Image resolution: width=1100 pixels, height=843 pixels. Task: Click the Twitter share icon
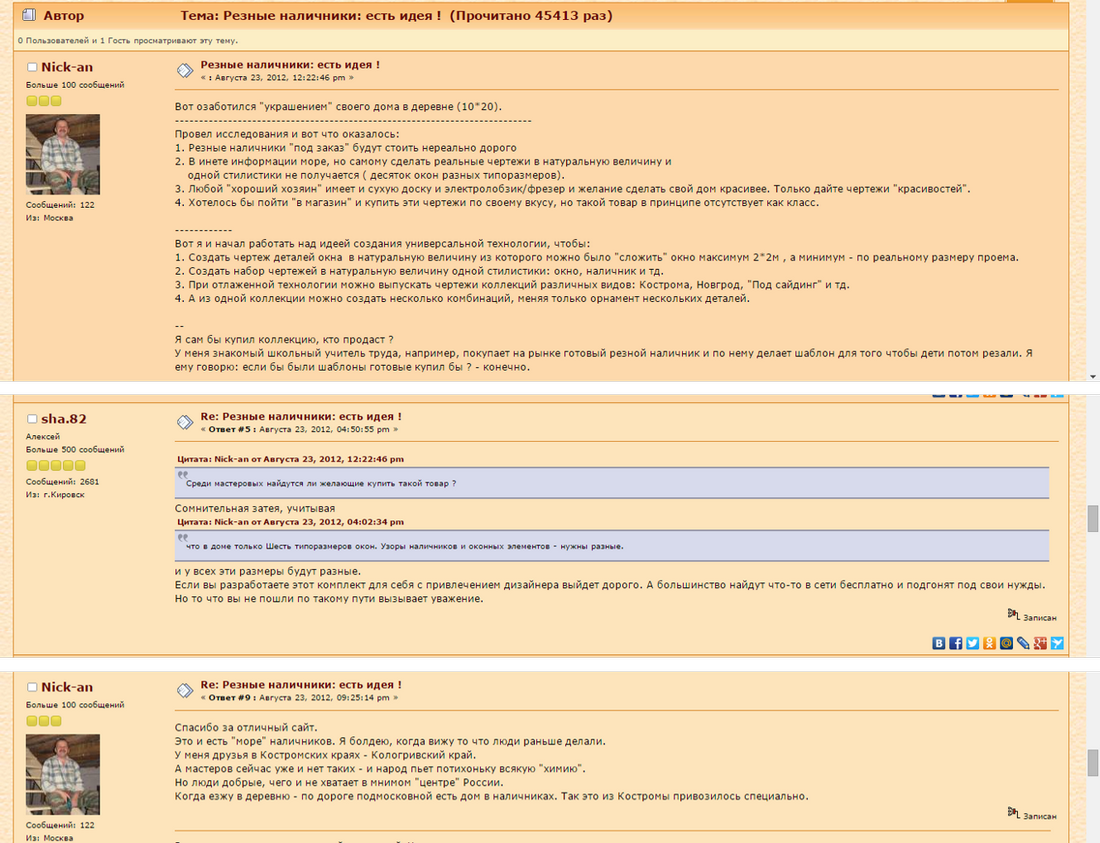click(972, 643)
